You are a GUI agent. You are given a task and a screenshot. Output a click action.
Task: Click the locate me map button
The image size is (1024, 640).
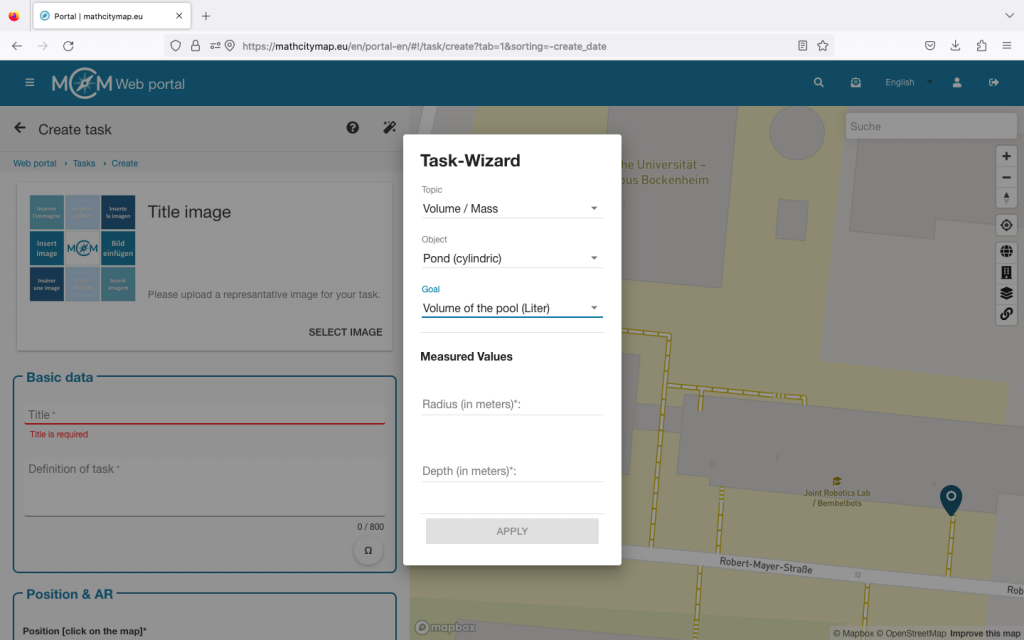pyautogui.click(x=1006, y=225)
